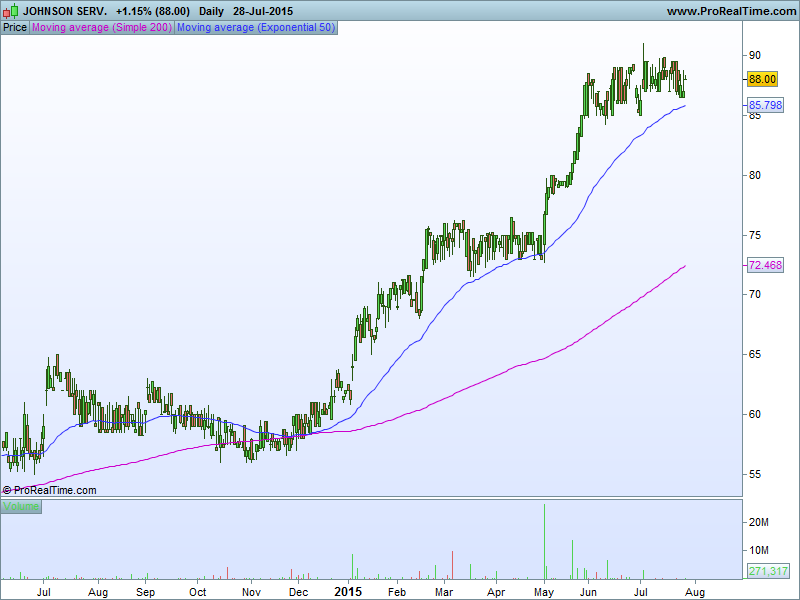Click the May label on the time axis
This screenshot has width=800, height=600.
pos(544,592)
